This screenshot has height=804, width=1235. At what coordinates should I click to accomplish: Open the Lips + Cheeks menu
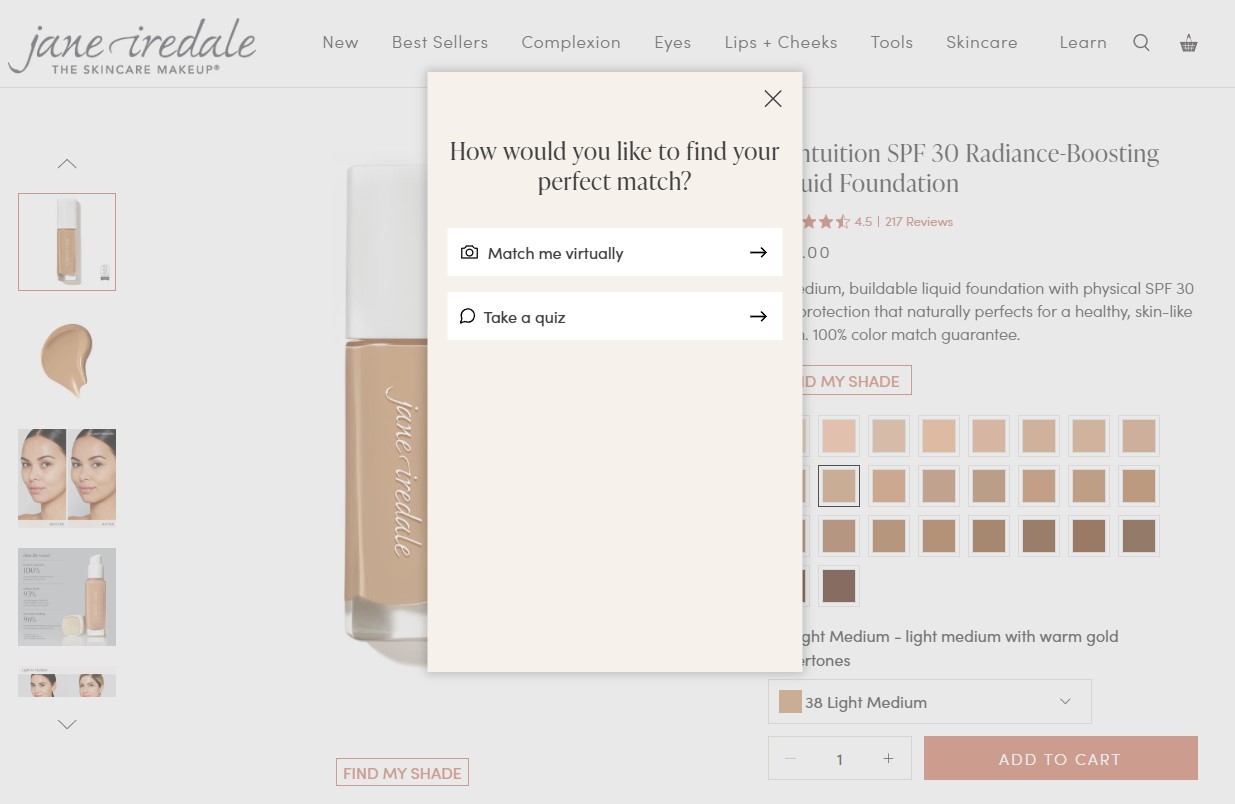(x=781, y=42)
